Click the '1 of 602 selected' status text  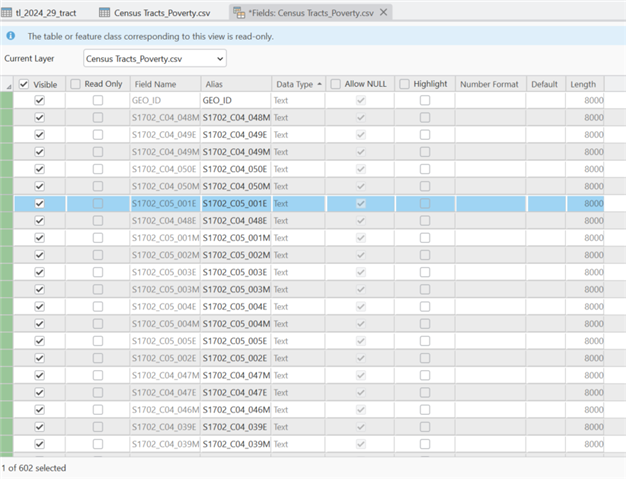pyautogui.click(x=34, y=468)
